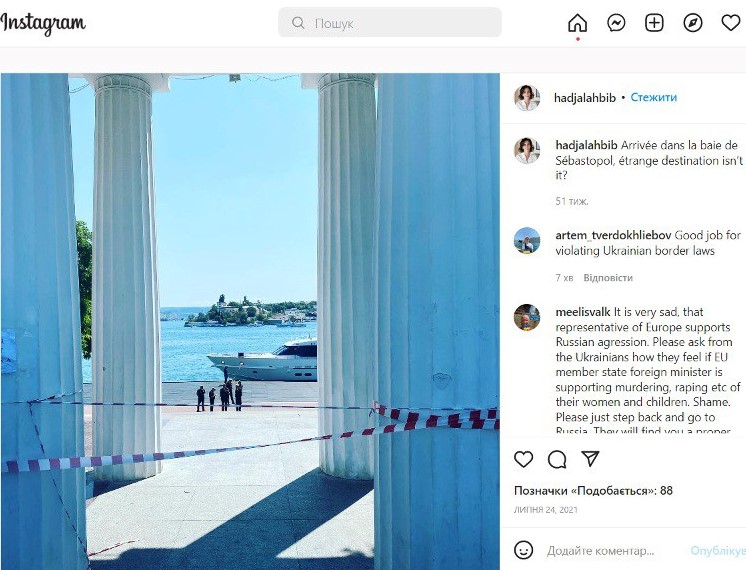
Task: Click hadjalahbib avatar in post header
Action: [527, 98]
